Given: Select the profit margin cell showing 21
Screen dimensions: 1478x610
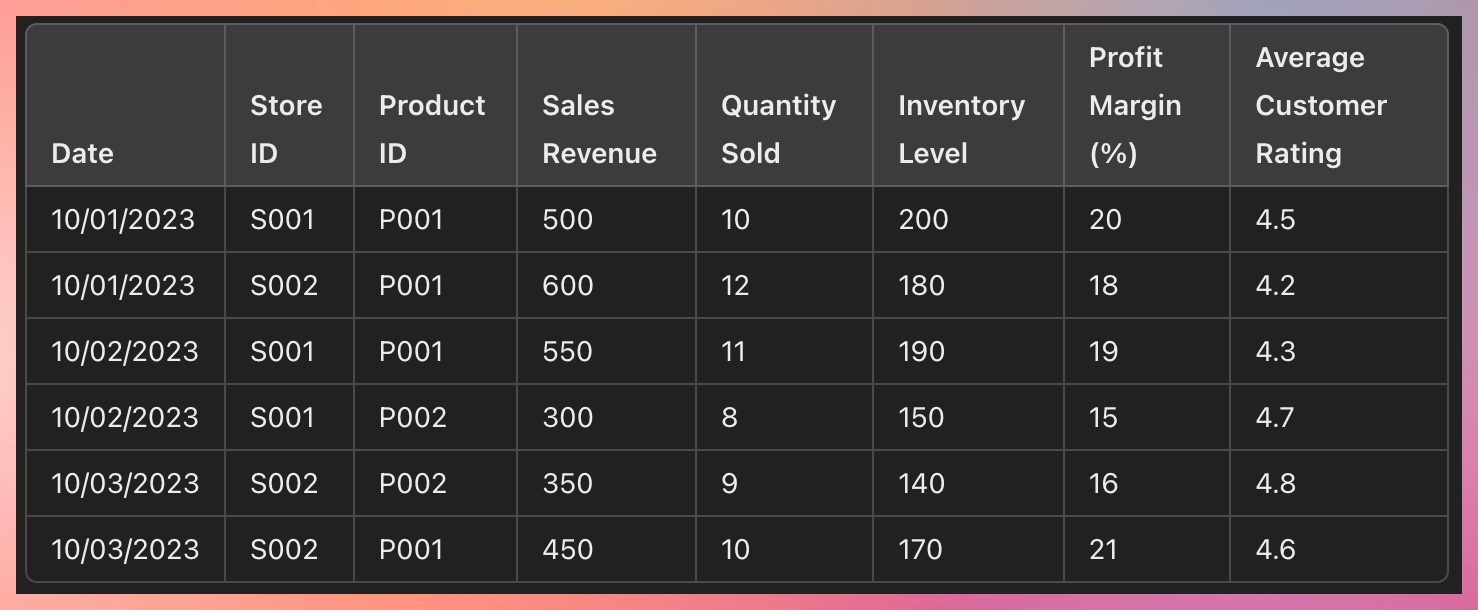Looking at the screenshot, I should point(1103,550).
